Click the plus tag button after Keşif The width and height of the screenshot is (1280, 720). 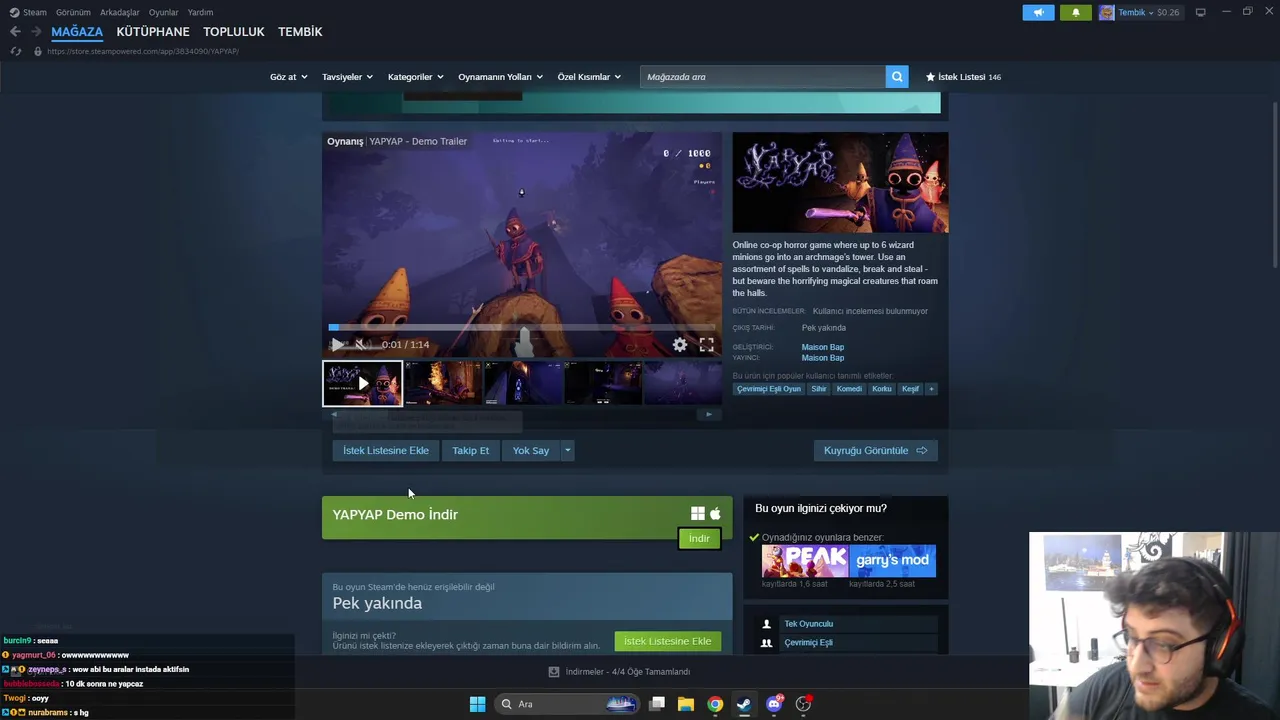[931, 389]
